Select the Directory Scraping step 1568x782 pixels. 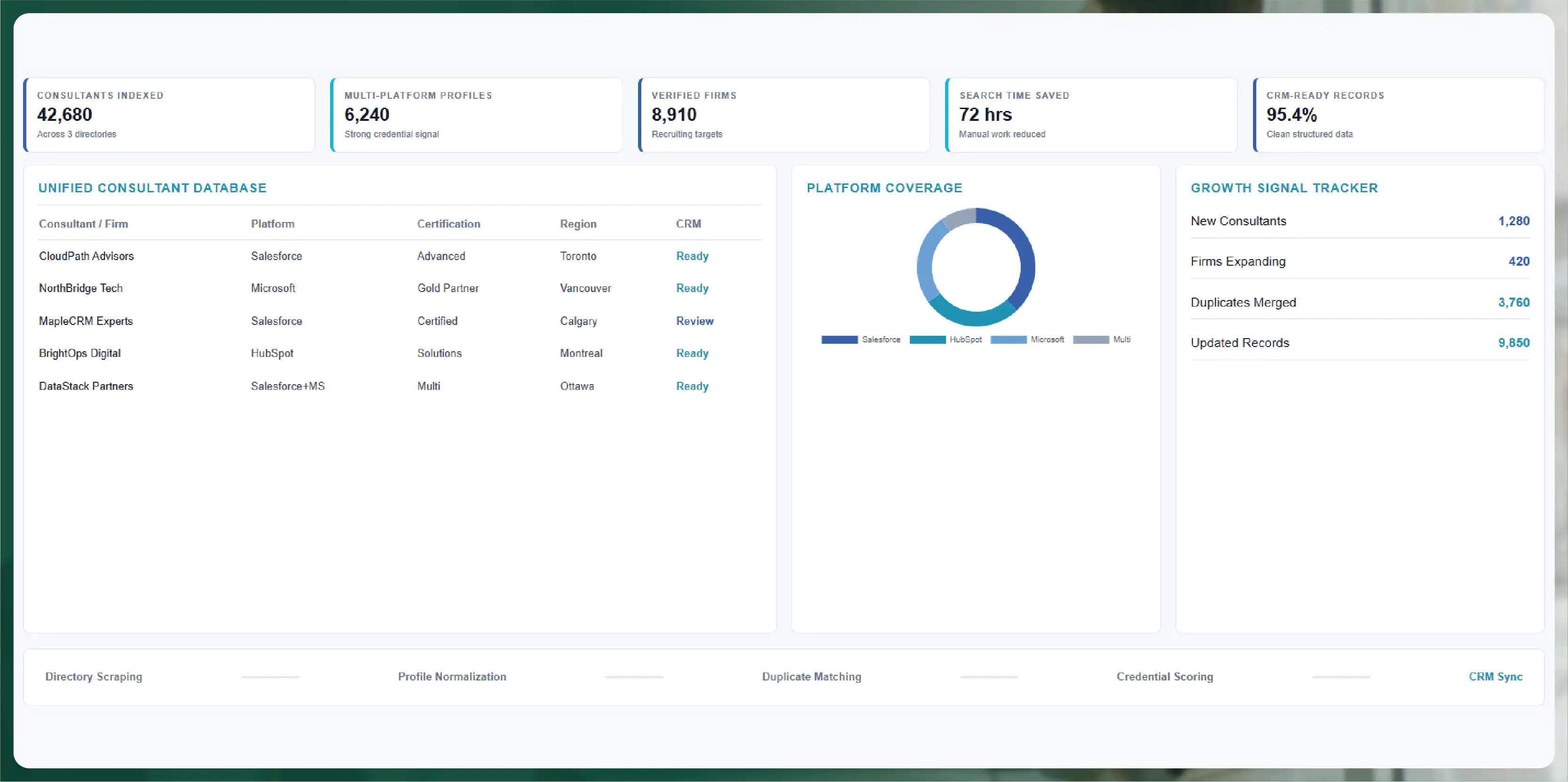(94, 677)
